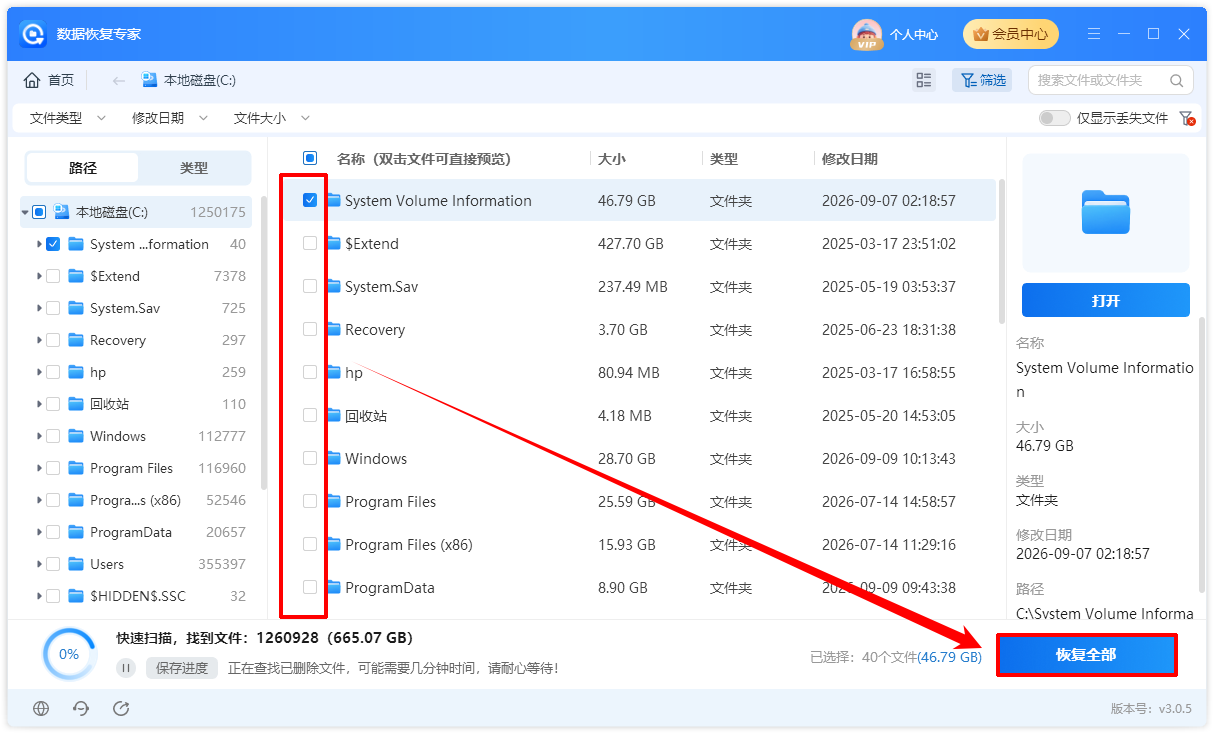
Task: Click the 保存进度 button
Action: click(182, 668)
